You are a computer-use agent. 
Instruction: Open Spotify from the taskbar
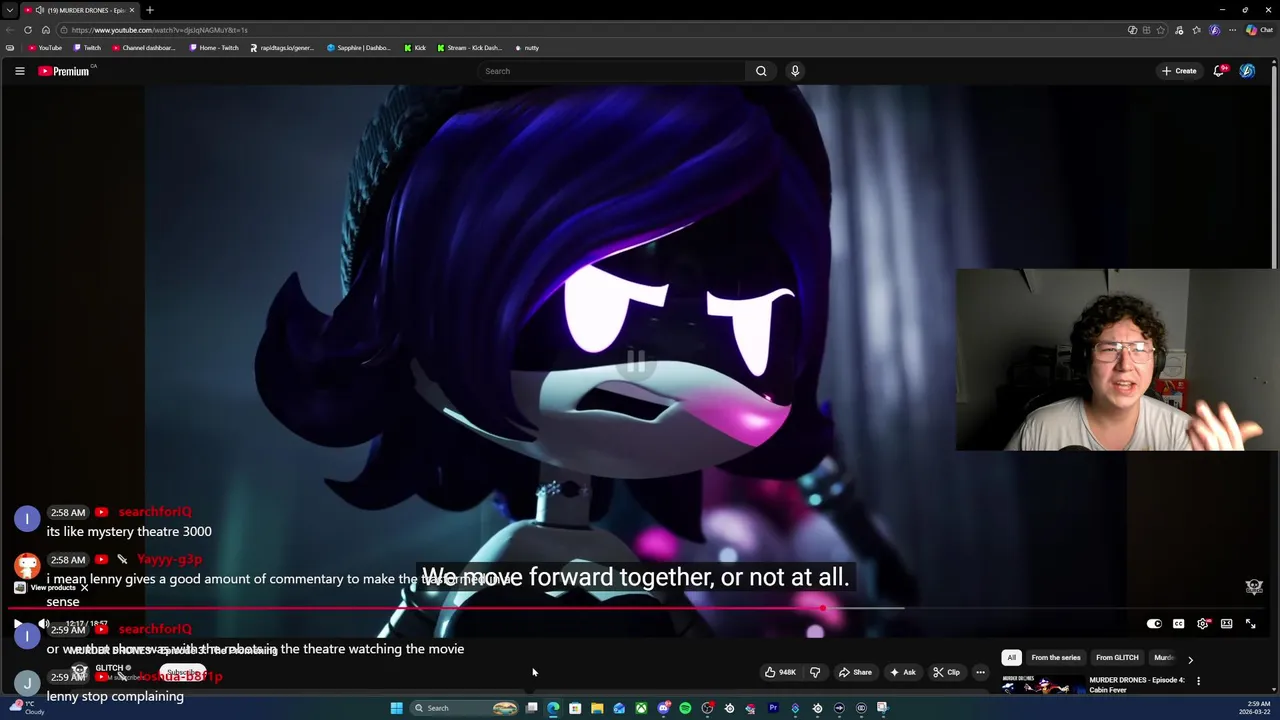pos(685,708)
